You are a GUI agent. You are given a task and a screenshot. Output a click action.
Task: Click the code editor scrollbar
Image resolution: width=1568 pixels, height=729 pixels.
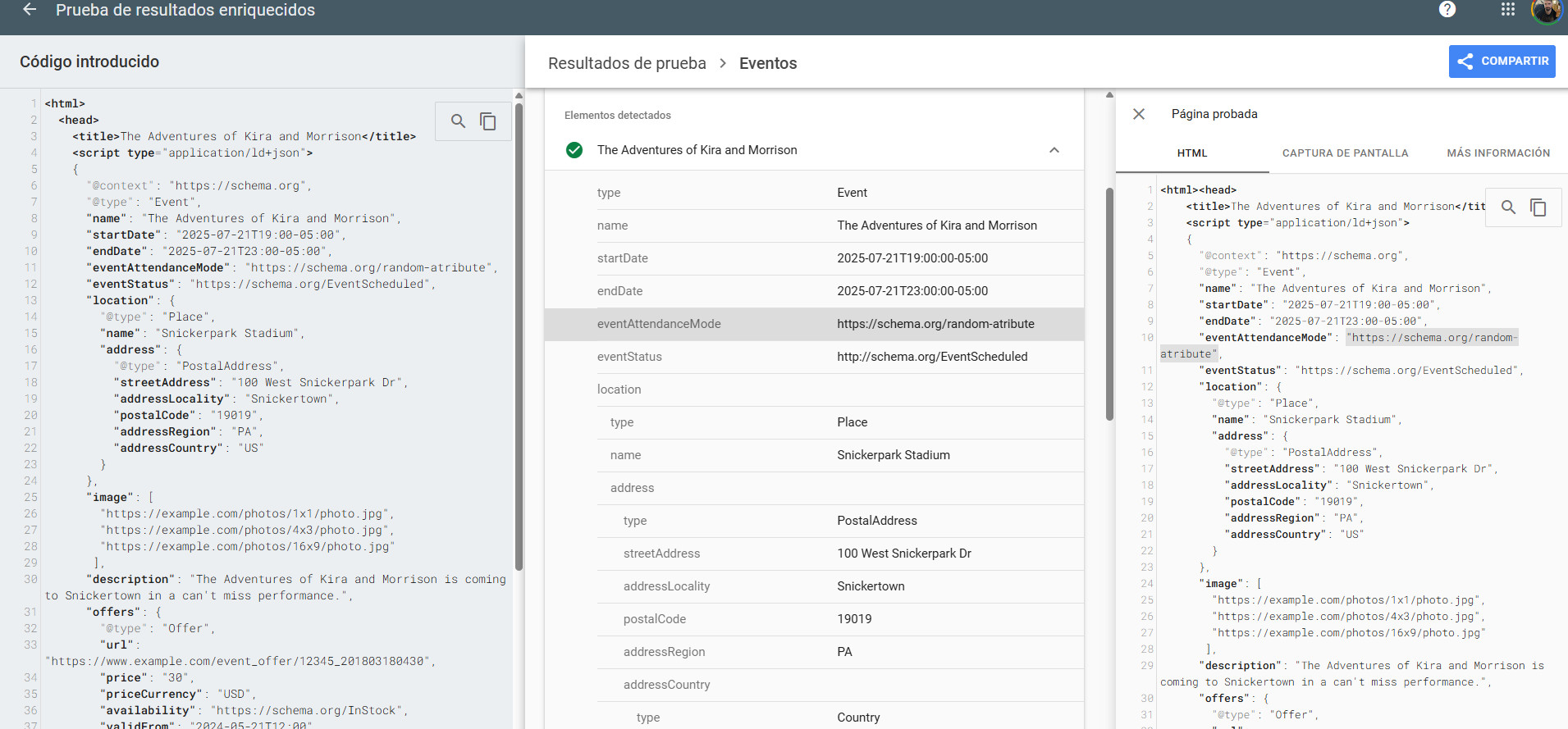point(519,328)
